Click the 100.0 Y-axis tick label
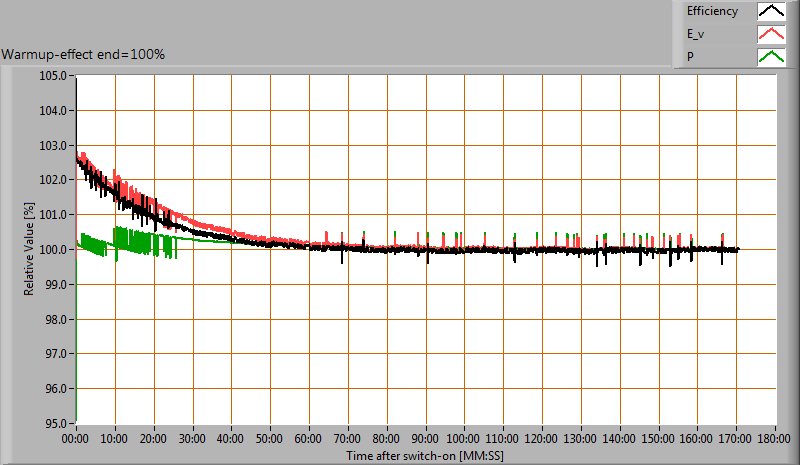Image resolution: width=800 pixels, height=465 pixels. (54, 249)
